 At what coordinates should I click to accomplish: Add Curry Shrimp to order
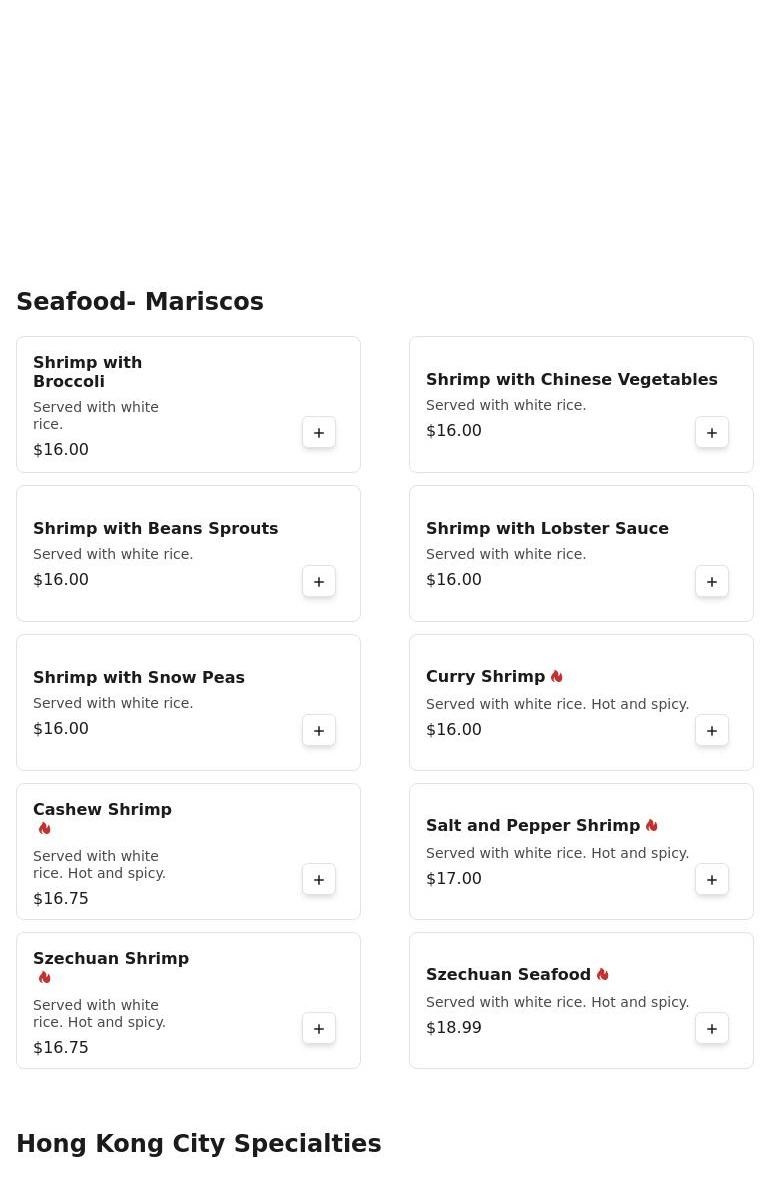coord(712,731)
